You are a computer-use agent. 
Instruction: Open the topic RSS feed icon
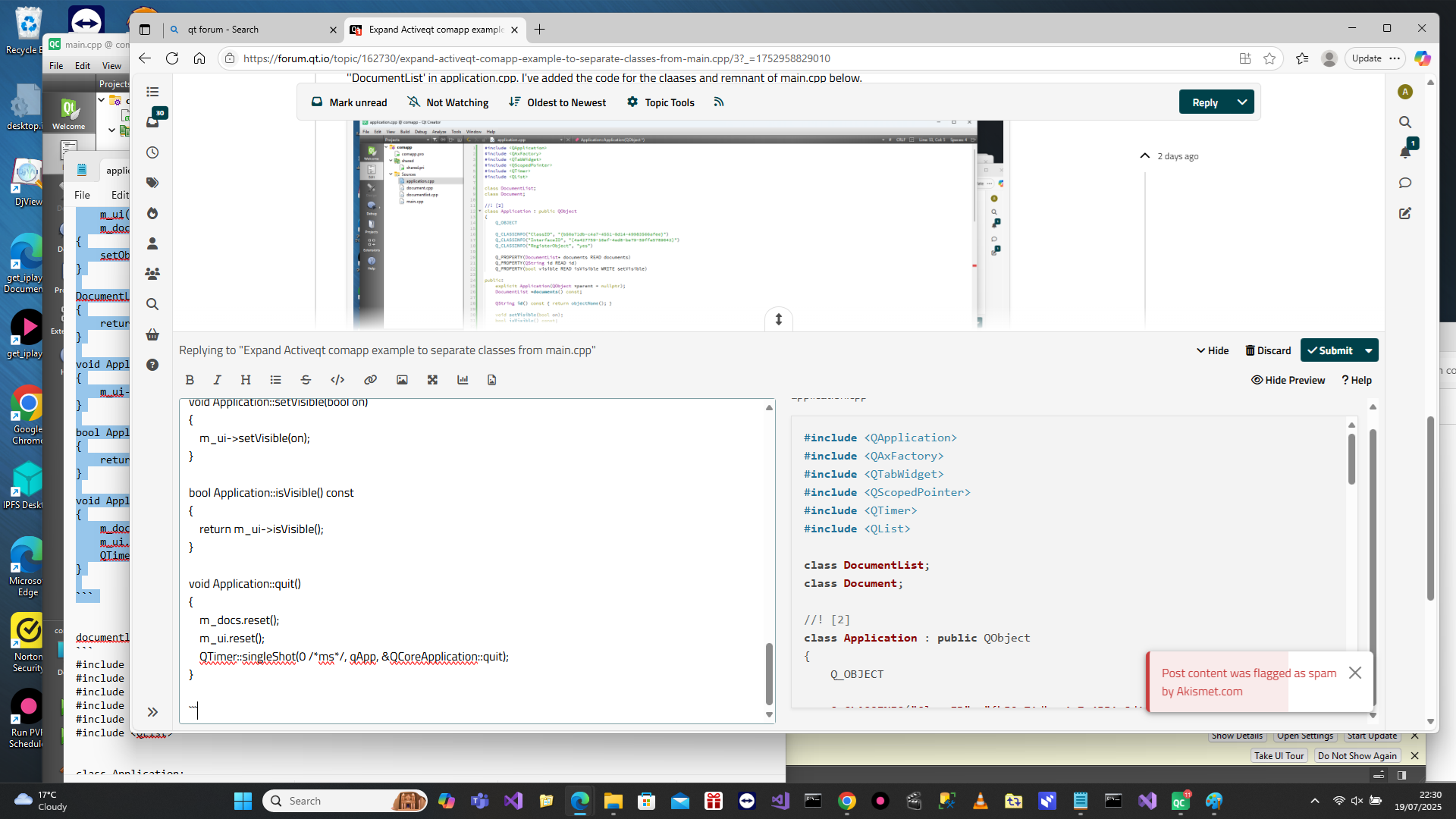pyautogui.click(x=719, y=102)
